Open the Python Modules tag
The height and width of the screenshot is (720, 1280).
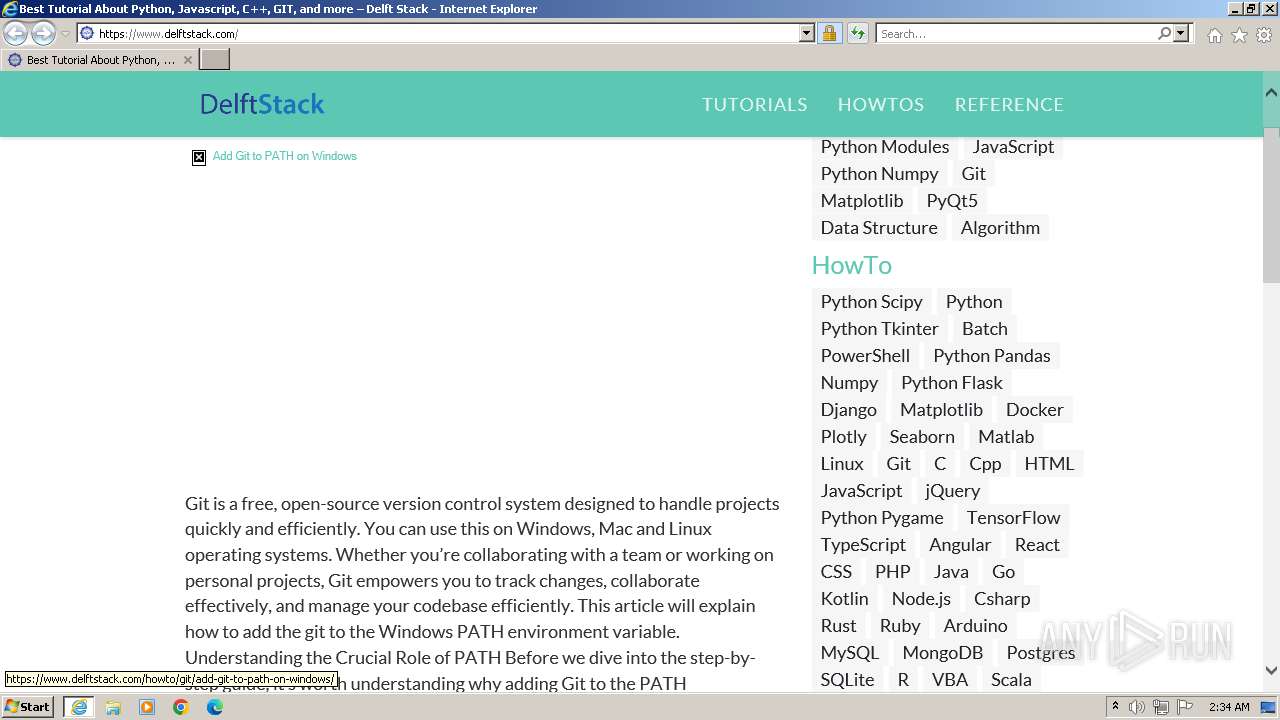pyautogui.click(x=885, y=146)
